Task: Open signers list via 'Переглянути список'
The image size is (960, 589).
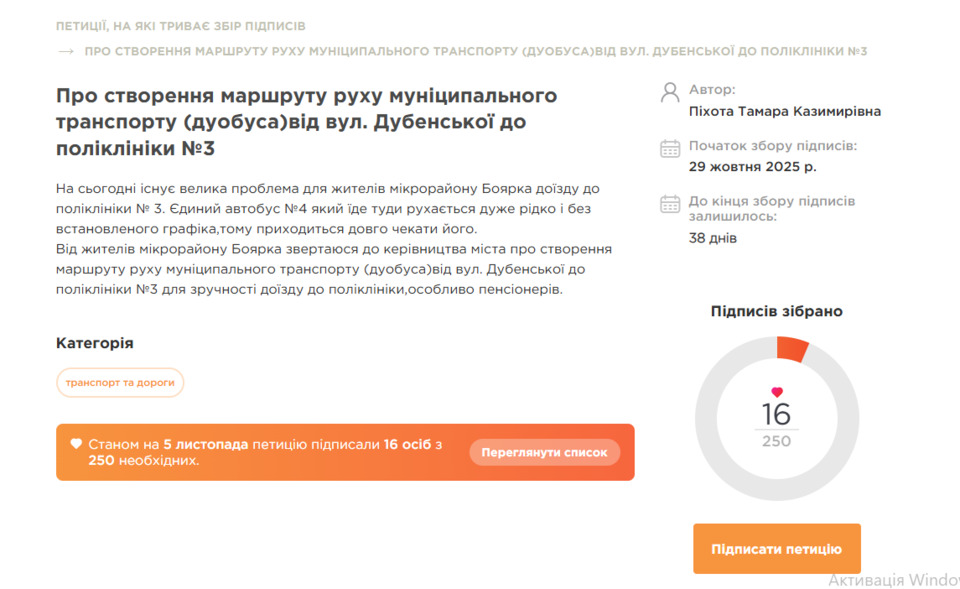Action: [544, 452]
